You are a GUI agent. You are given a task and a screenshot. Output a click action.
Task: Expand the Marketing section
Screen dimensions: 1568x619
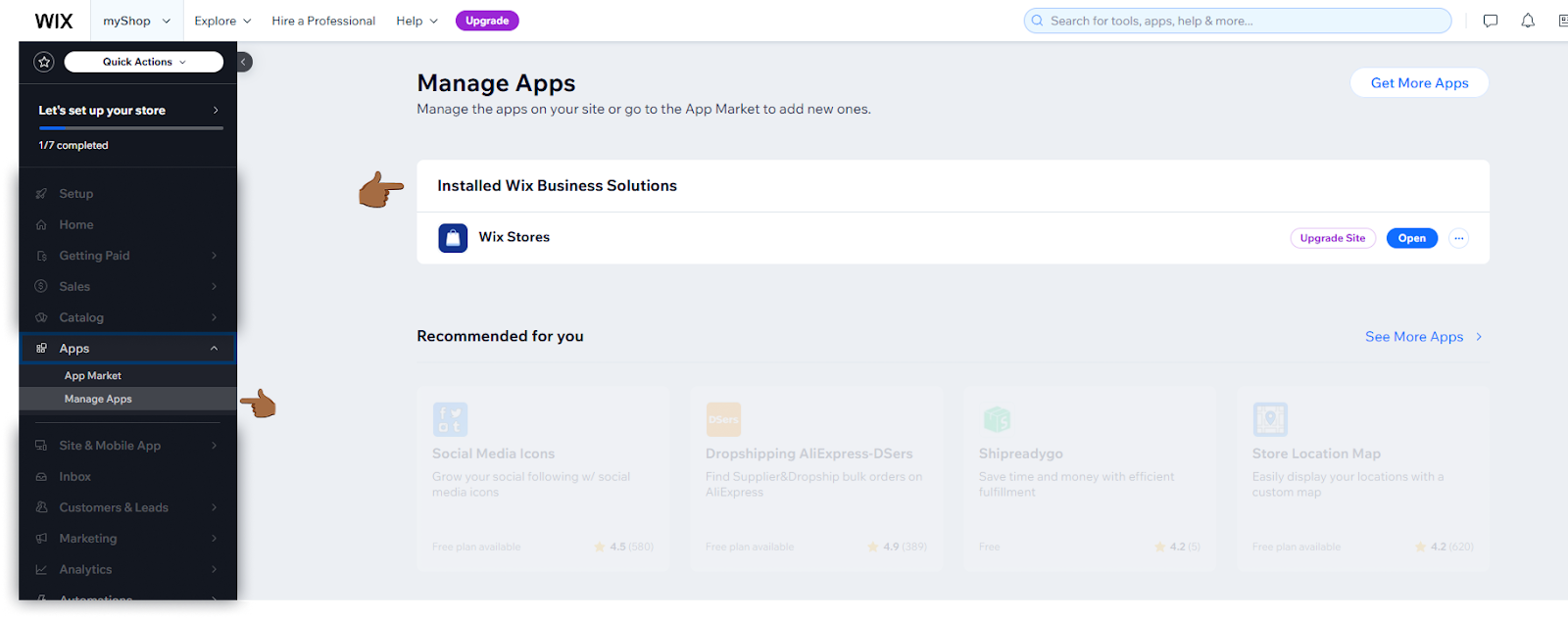pyautogui.click(x=128, y=539)
